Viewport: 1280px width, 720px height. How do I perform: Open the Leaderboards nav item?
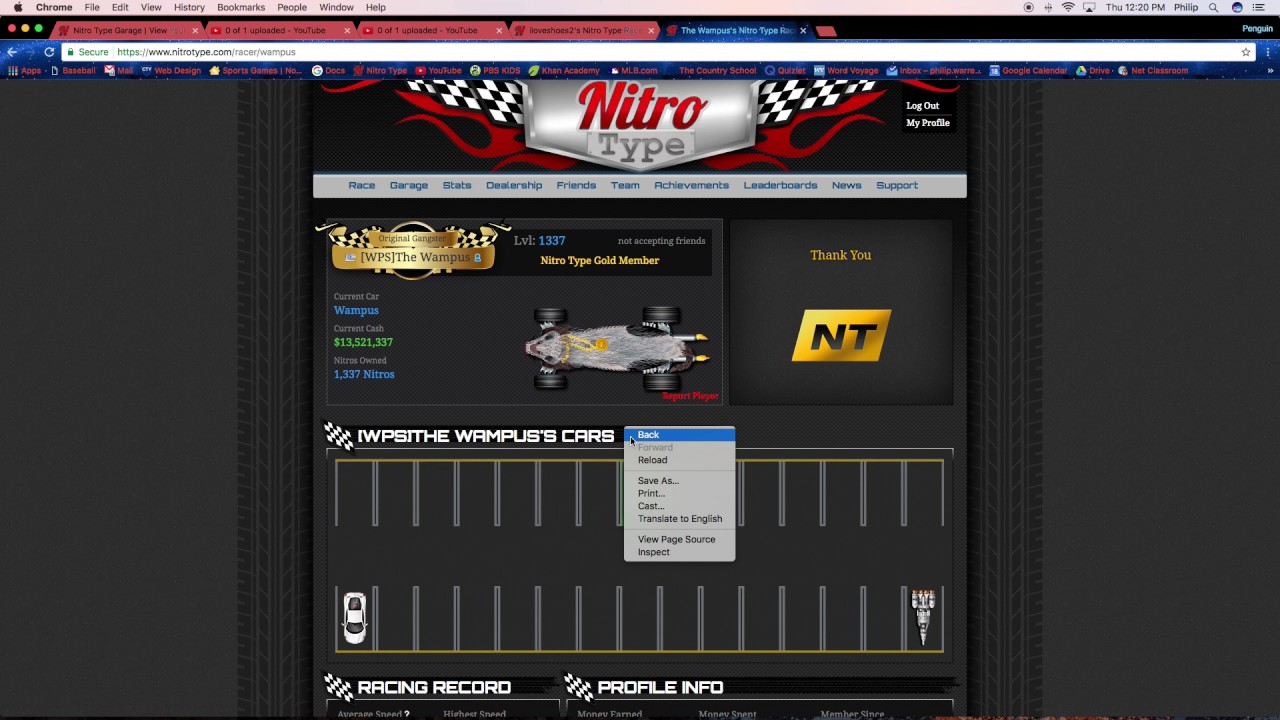tap(780, 185)
